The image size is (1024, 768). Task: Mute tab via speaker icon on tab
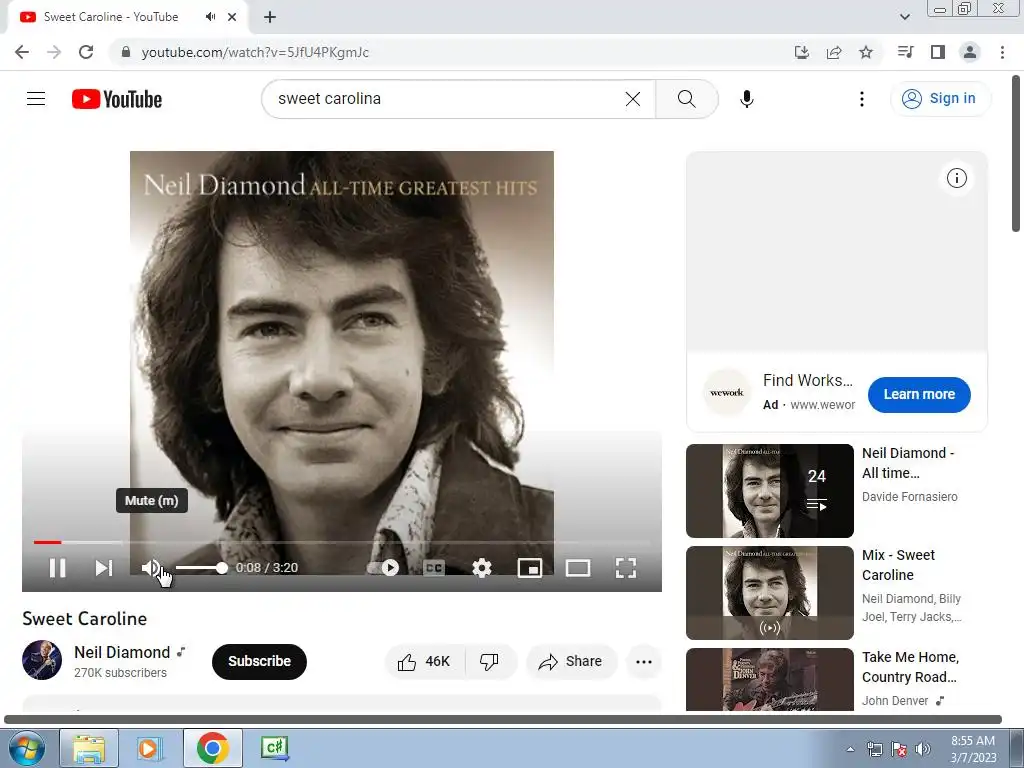(x=210, y=17)
